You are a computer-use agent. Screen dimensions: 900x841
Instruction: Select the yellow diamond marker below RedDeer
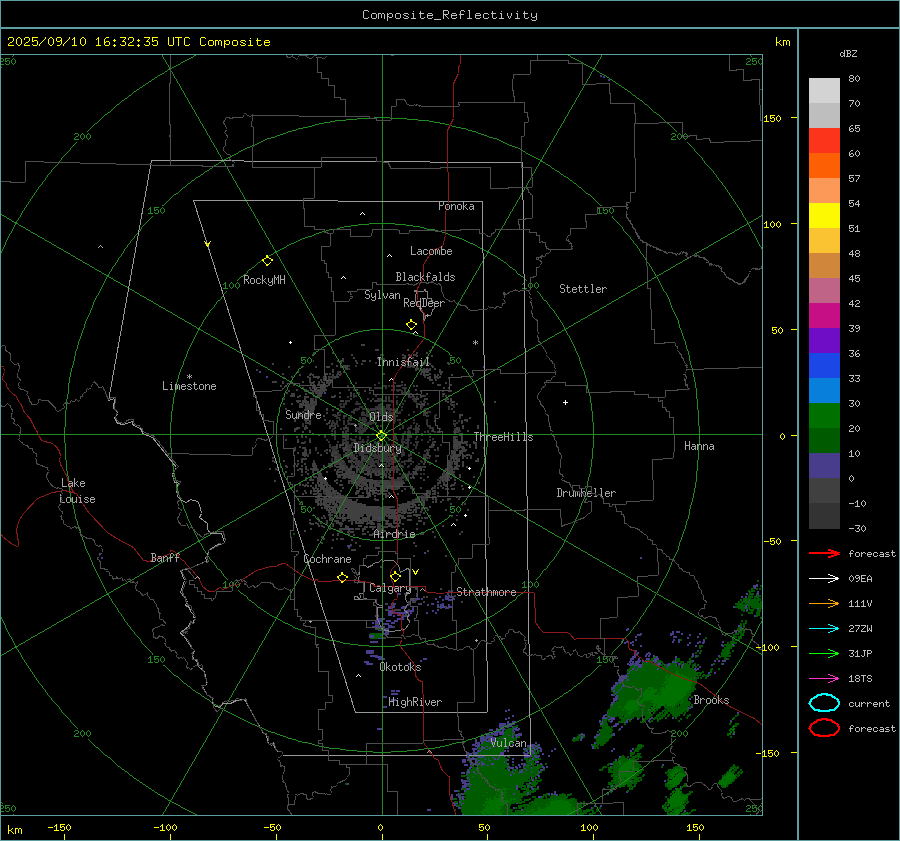point(411,325)
